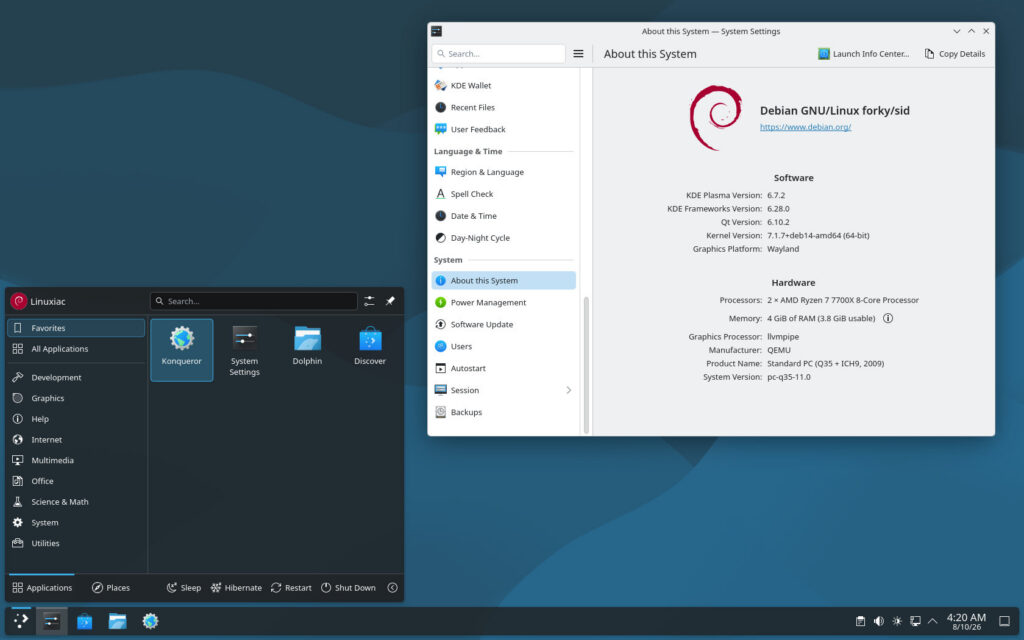Open Users settings
Viewport: 1024px width, 640px height.
504,346
